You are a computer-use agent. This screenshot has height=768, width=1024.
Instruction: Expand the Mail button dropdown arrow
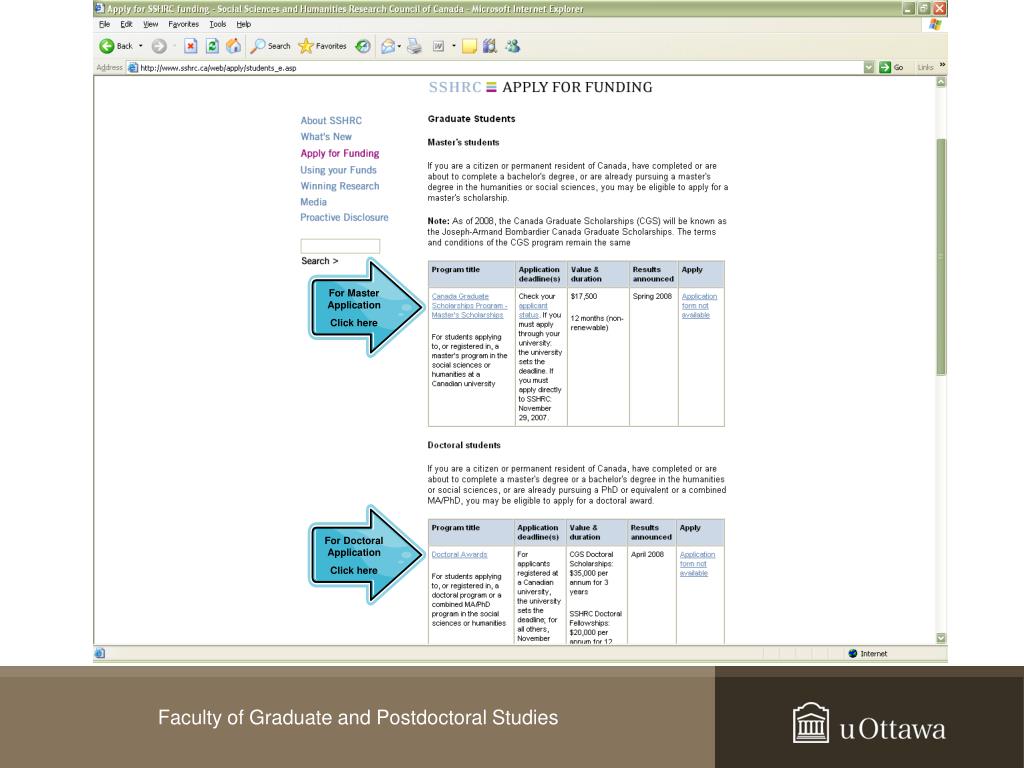pos(399,46)
